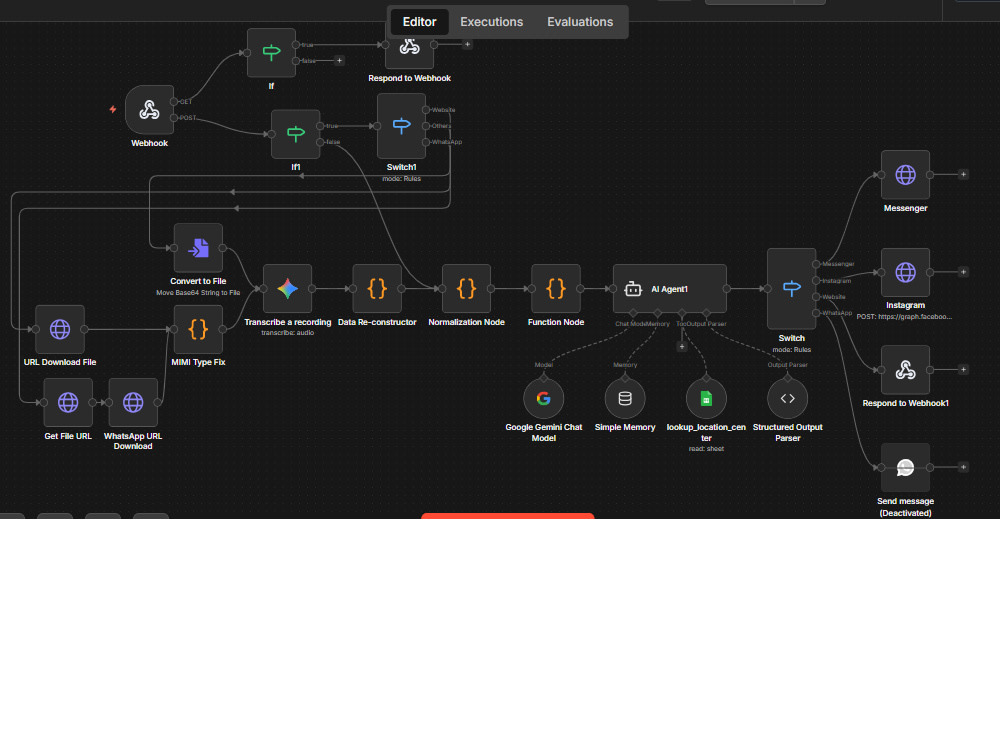Select the If1 node
The height and width of the screenshot is (750, 1000).
[x=295, y=134]
